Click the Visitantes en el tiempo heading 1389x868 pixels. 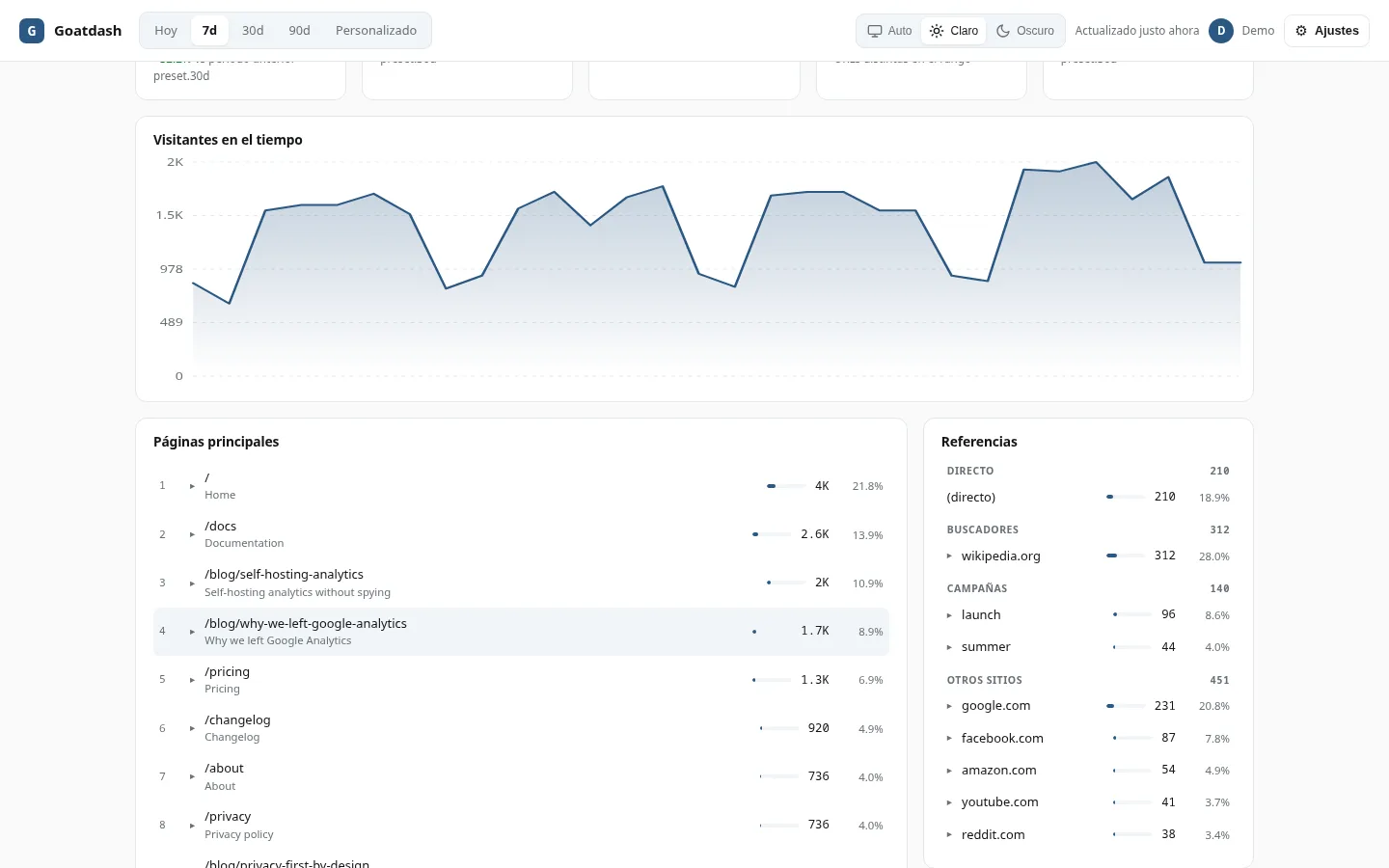tap(228, 140)
